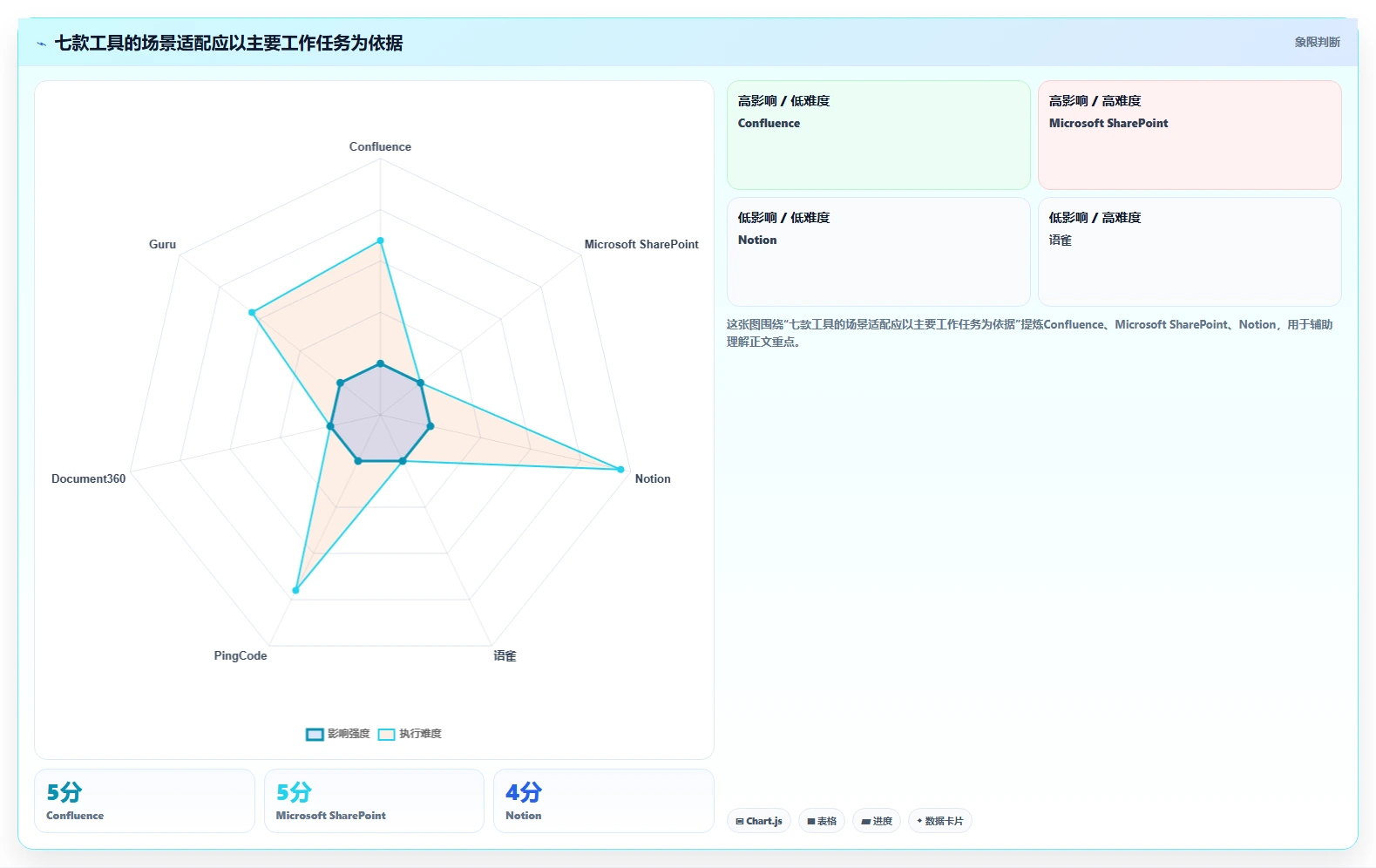Click the Document360 axis label
The width and height of the screenshot is (1376, 868).
click(x=88, y=478)
